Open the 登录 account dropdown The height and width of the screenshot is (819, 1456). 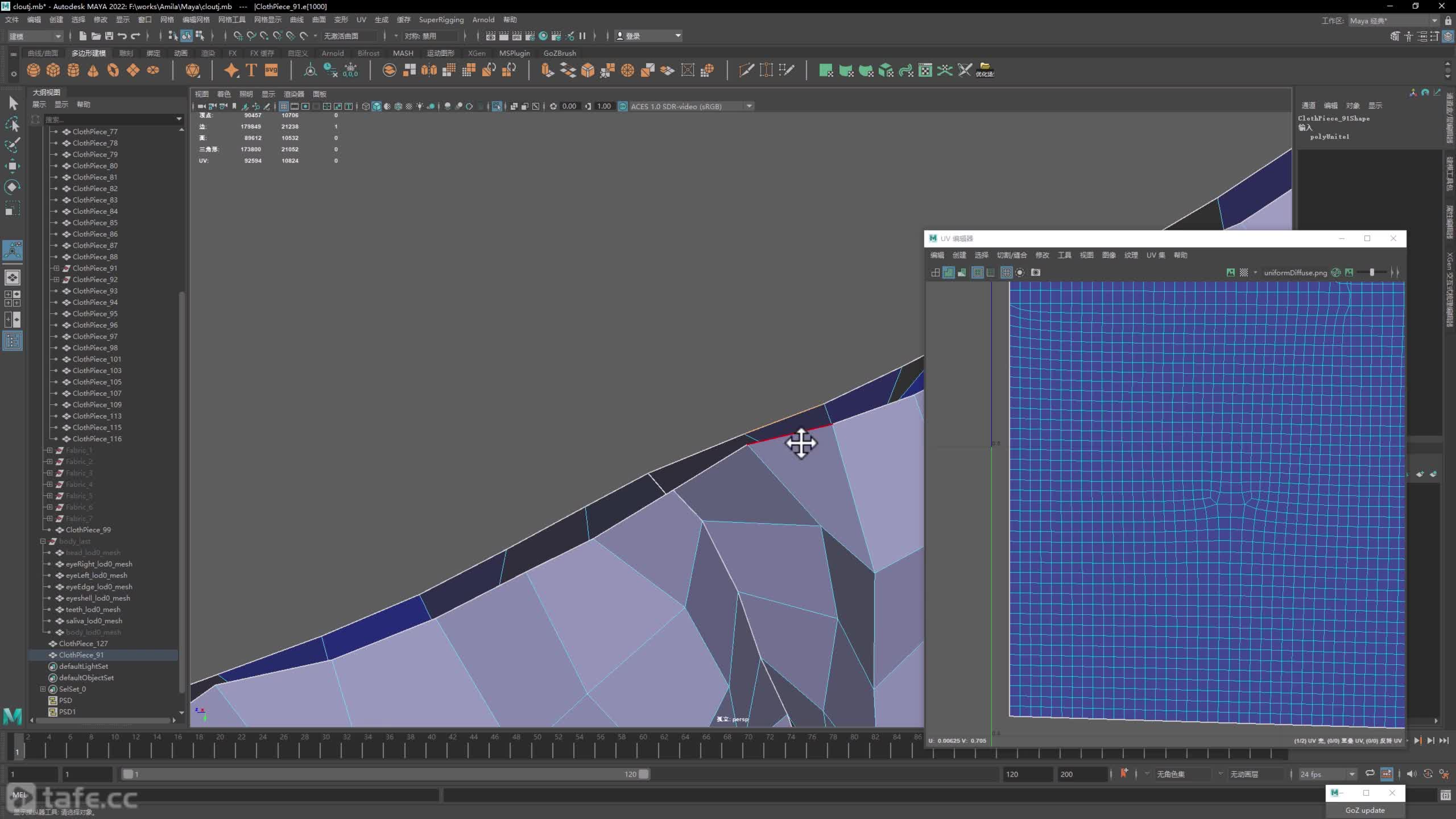(x=648, y=36)
